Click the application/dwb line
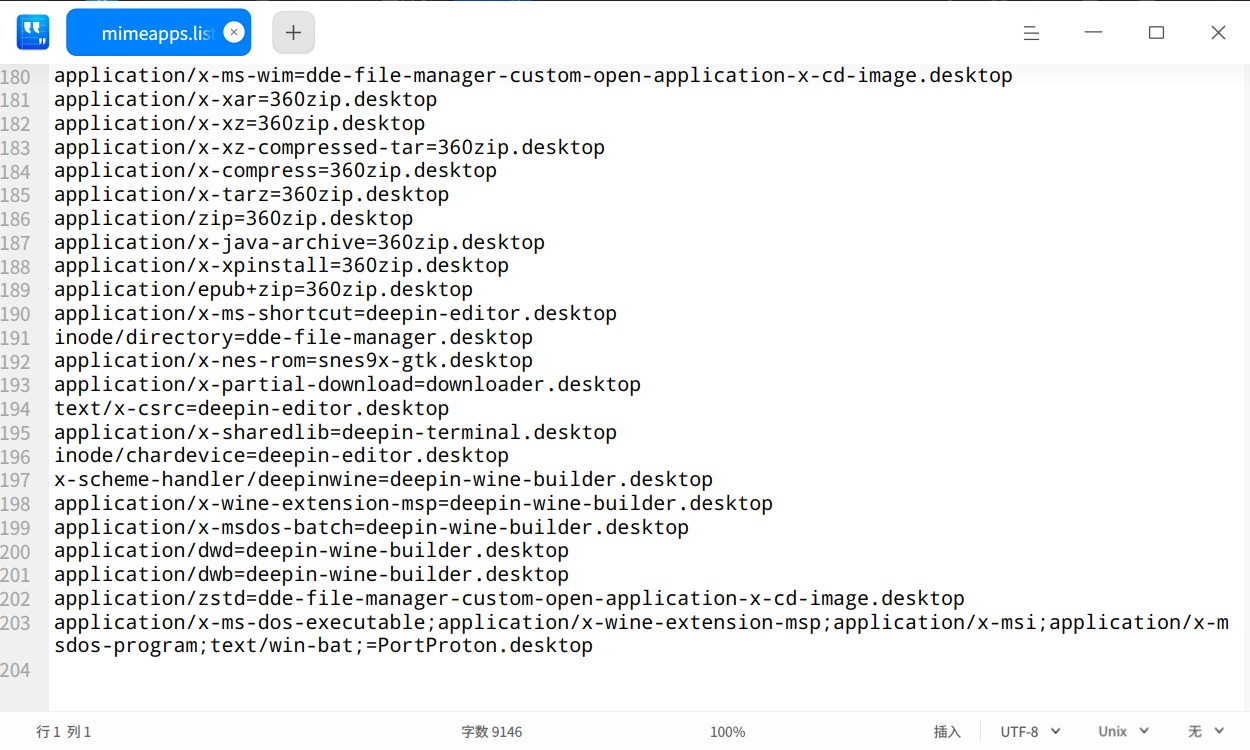 click(x=311, y=575)
